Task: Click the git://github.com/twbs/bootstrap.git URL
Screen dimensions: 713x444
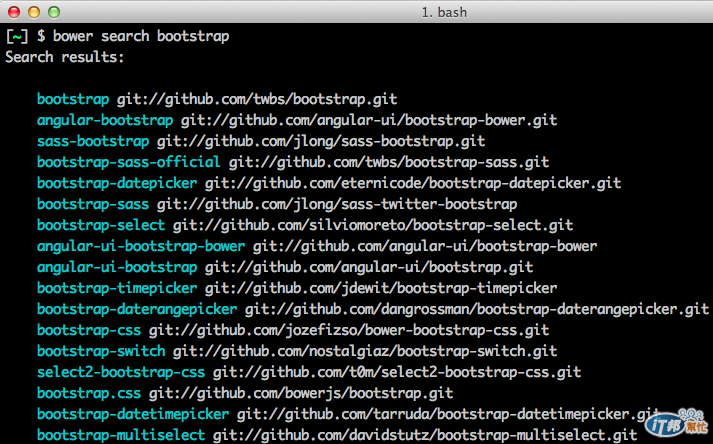Action: (x=257, y=99)
